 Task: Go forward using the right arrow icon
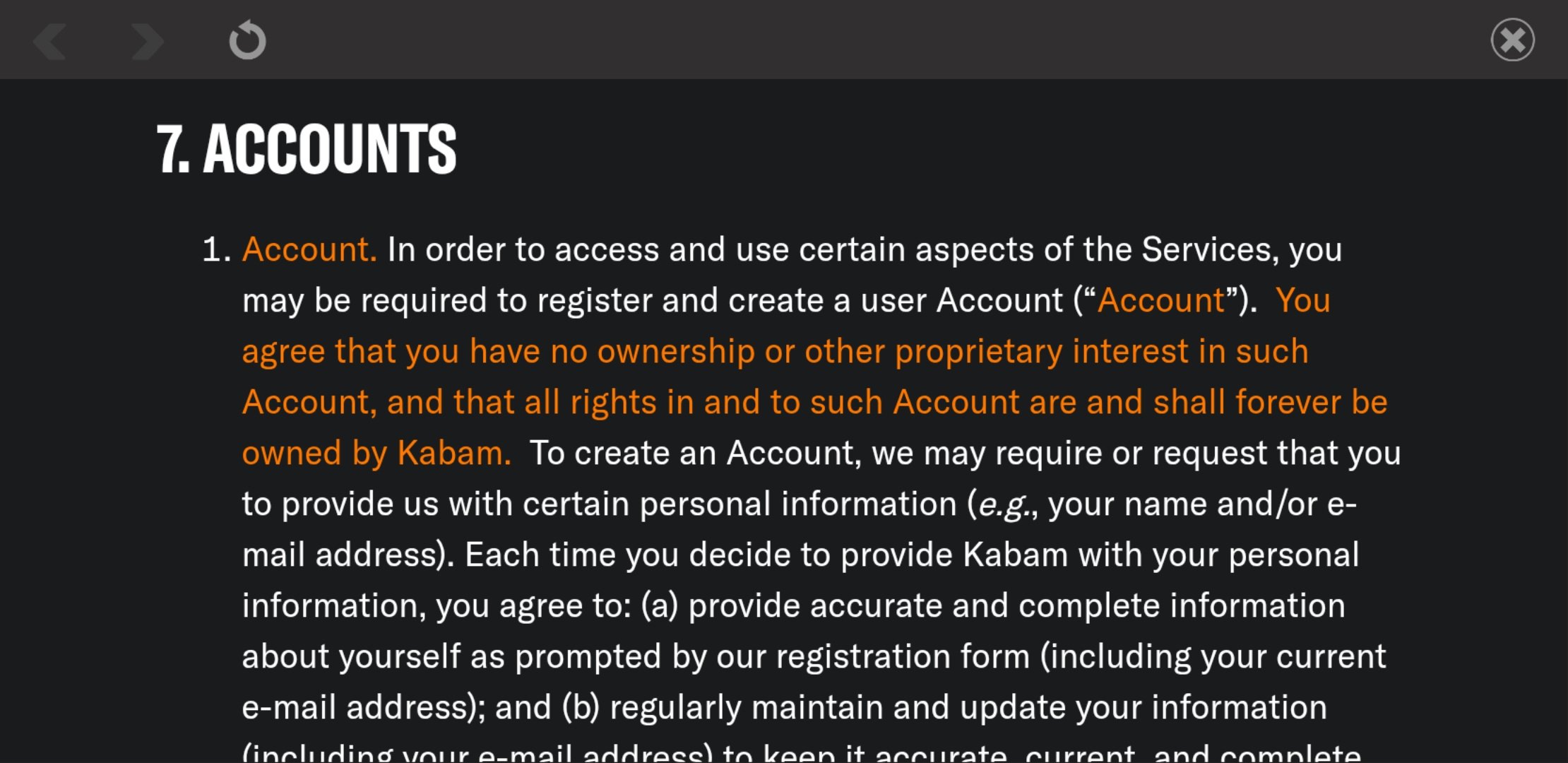tap(148, 41)
